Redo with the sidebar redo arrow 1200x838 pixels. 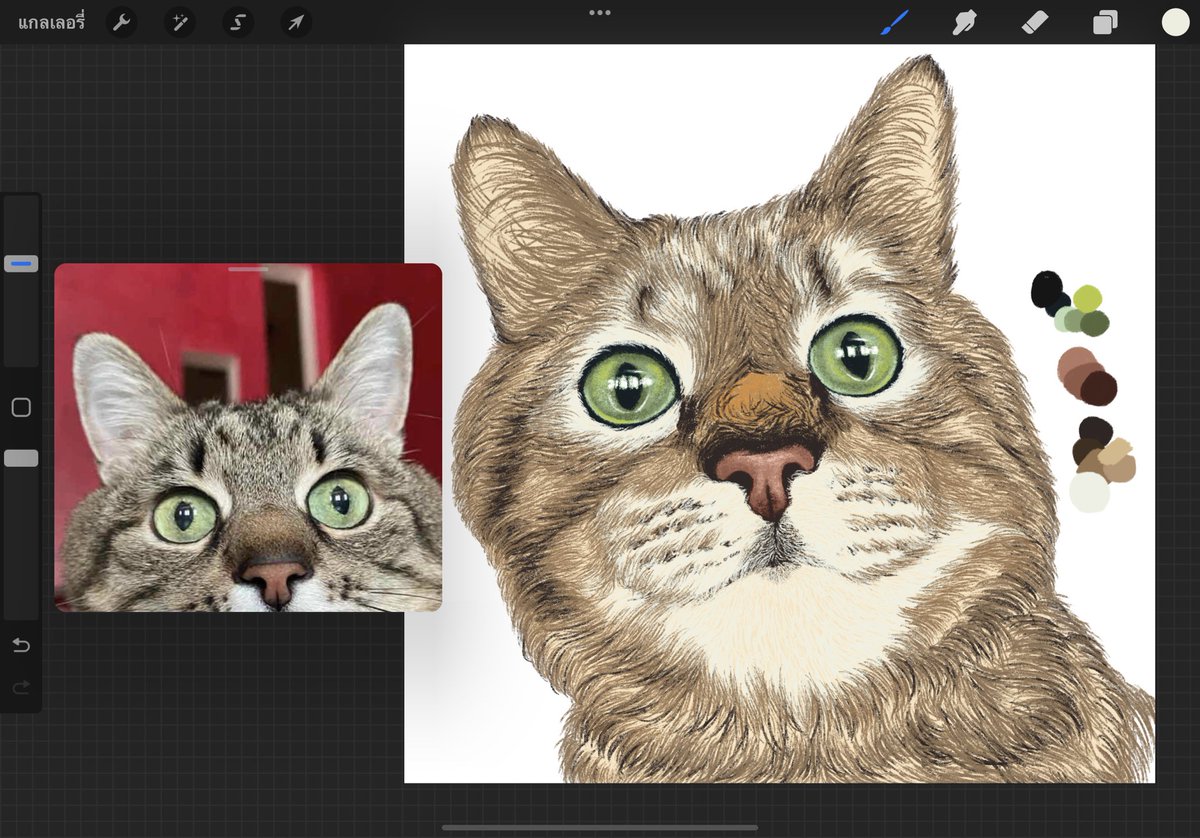[x=21, y=688]
